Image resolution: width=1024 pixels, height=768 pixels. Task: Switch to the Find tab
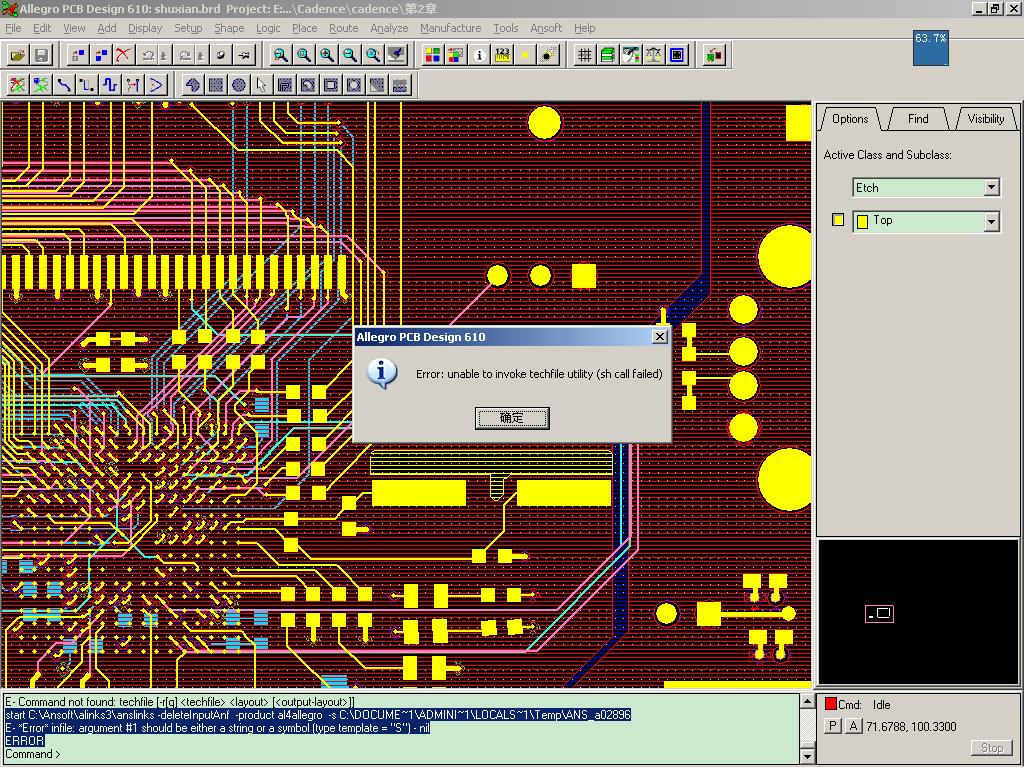point(917,119)
